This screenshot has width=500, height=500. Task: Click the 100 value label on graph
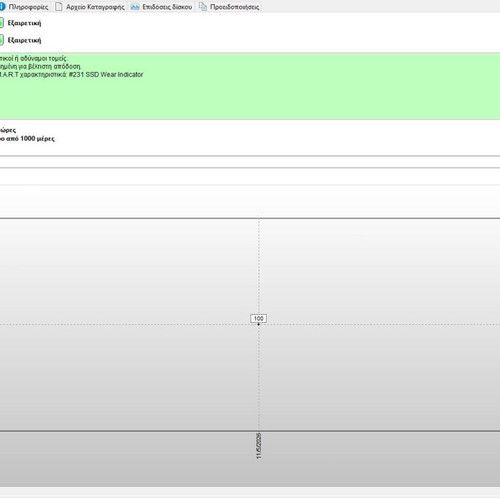point(259,319)
